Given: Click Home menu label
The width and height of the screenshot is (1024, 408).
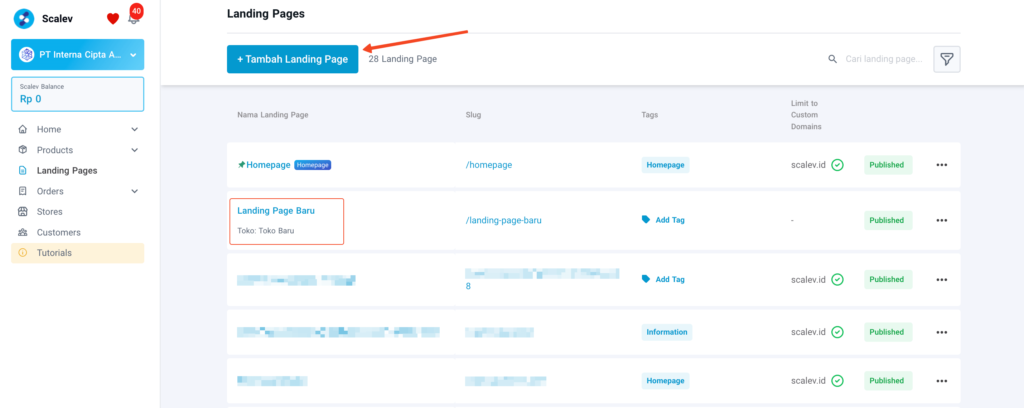Looking at the screenshot, I should click(x=49, y=129).
